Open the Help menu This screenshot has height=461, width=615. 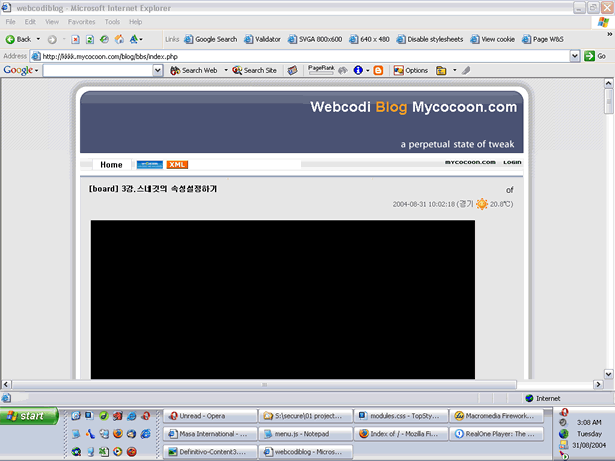coord(136,22)
